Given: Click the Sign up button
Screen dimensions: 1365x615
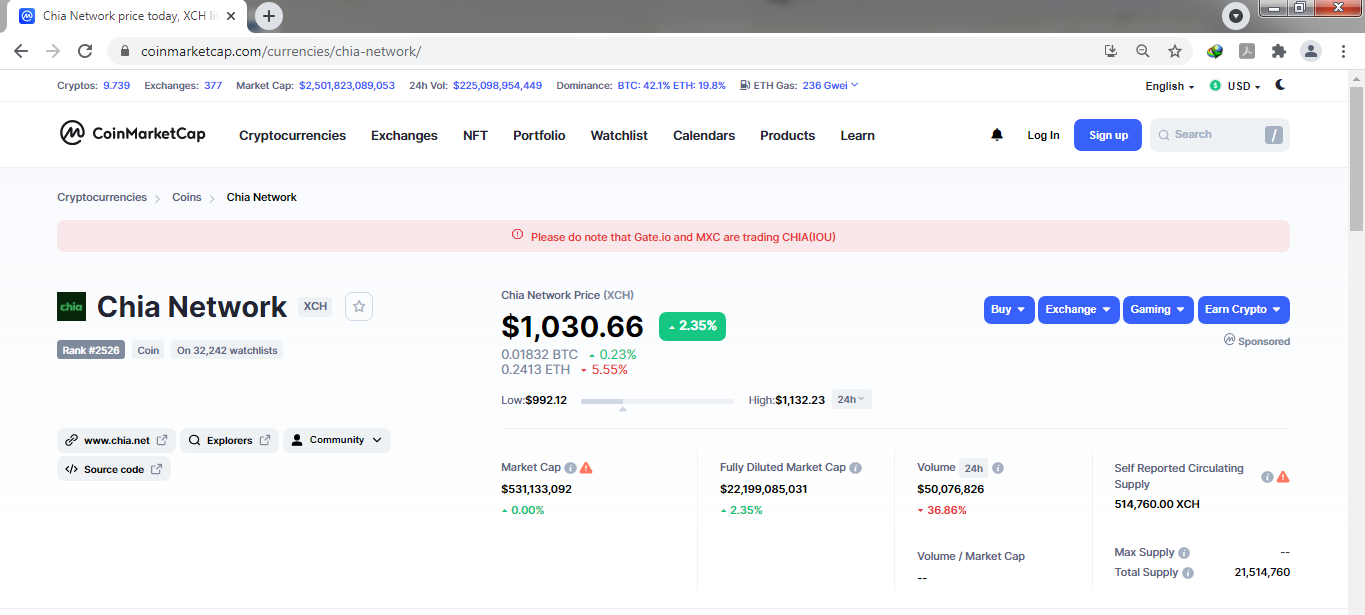Looking at the screenshot, I should coord(1108,135).
